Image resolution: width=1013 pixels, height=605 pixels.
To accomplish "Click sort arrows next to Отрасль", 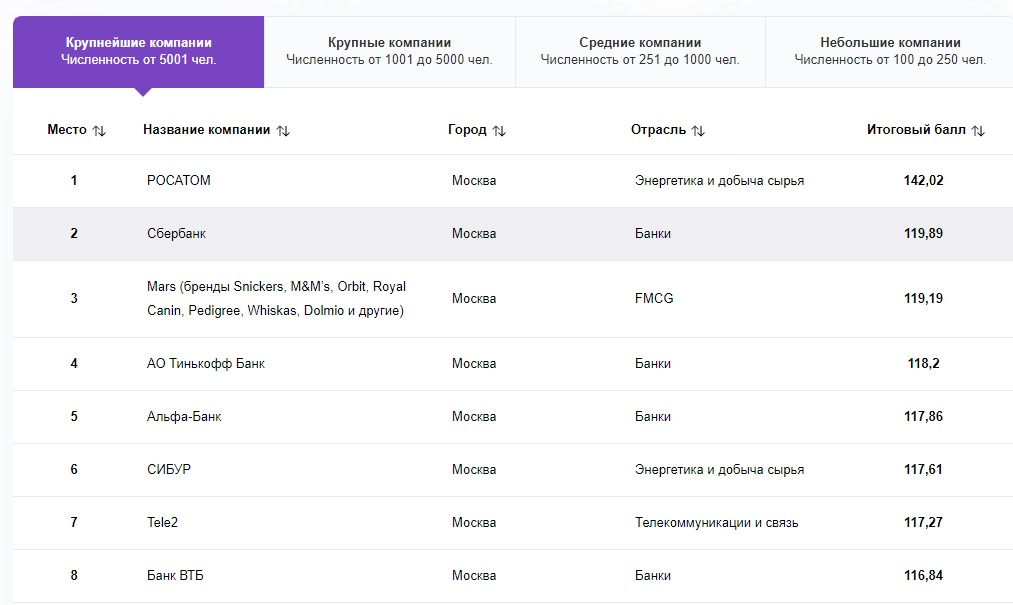I will point(698,131).
